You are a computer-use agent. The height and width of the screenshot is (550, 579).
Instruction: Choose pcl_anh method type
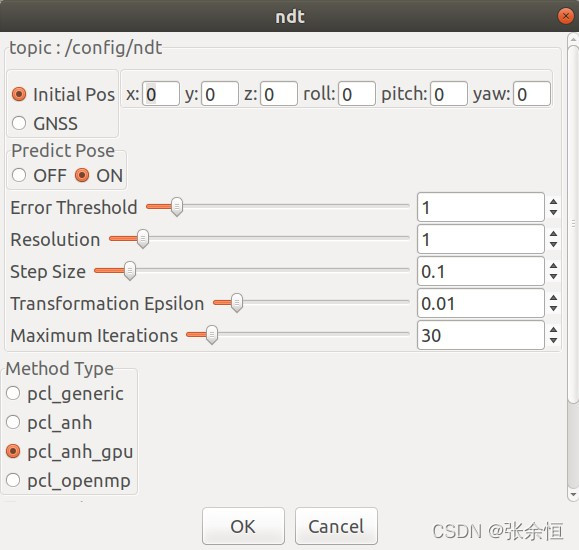pyautogui.click(x=13, y=422)
